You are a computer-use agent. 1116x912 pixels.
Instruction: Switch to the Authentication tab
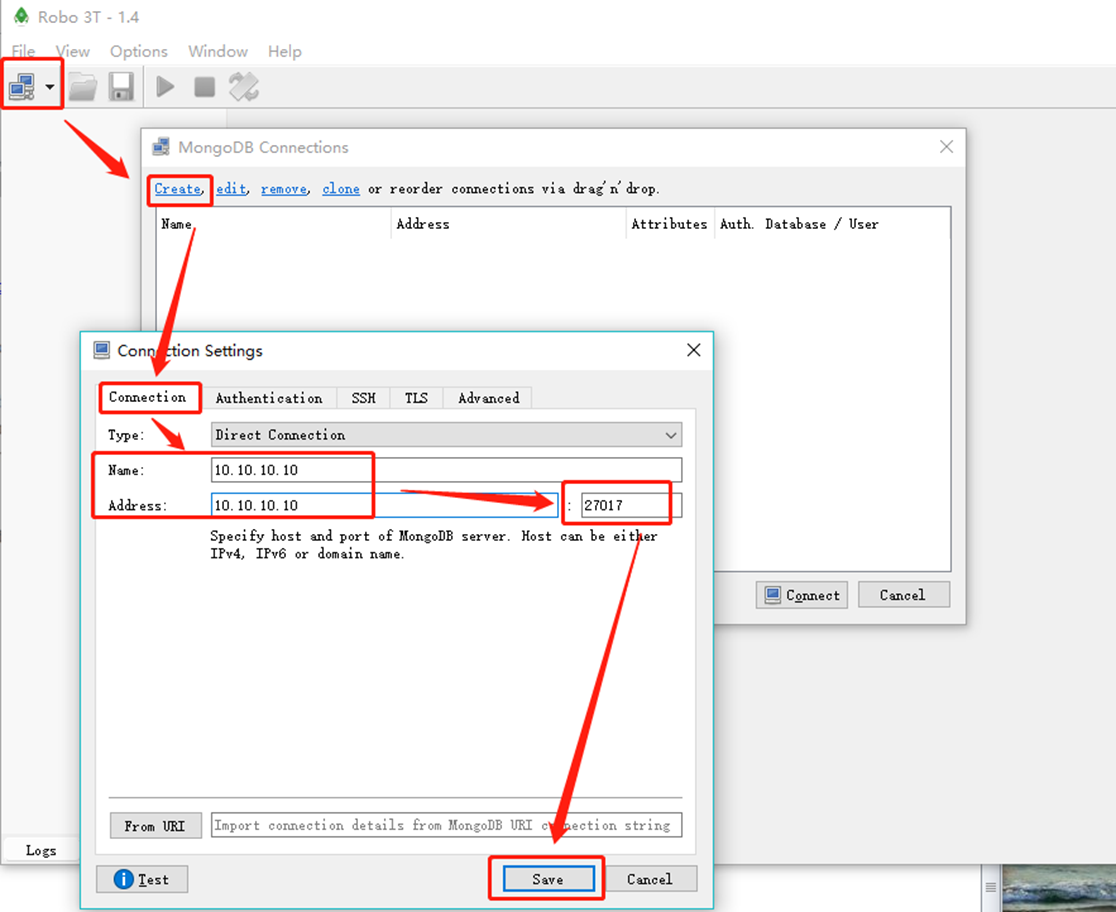point(269,398)
